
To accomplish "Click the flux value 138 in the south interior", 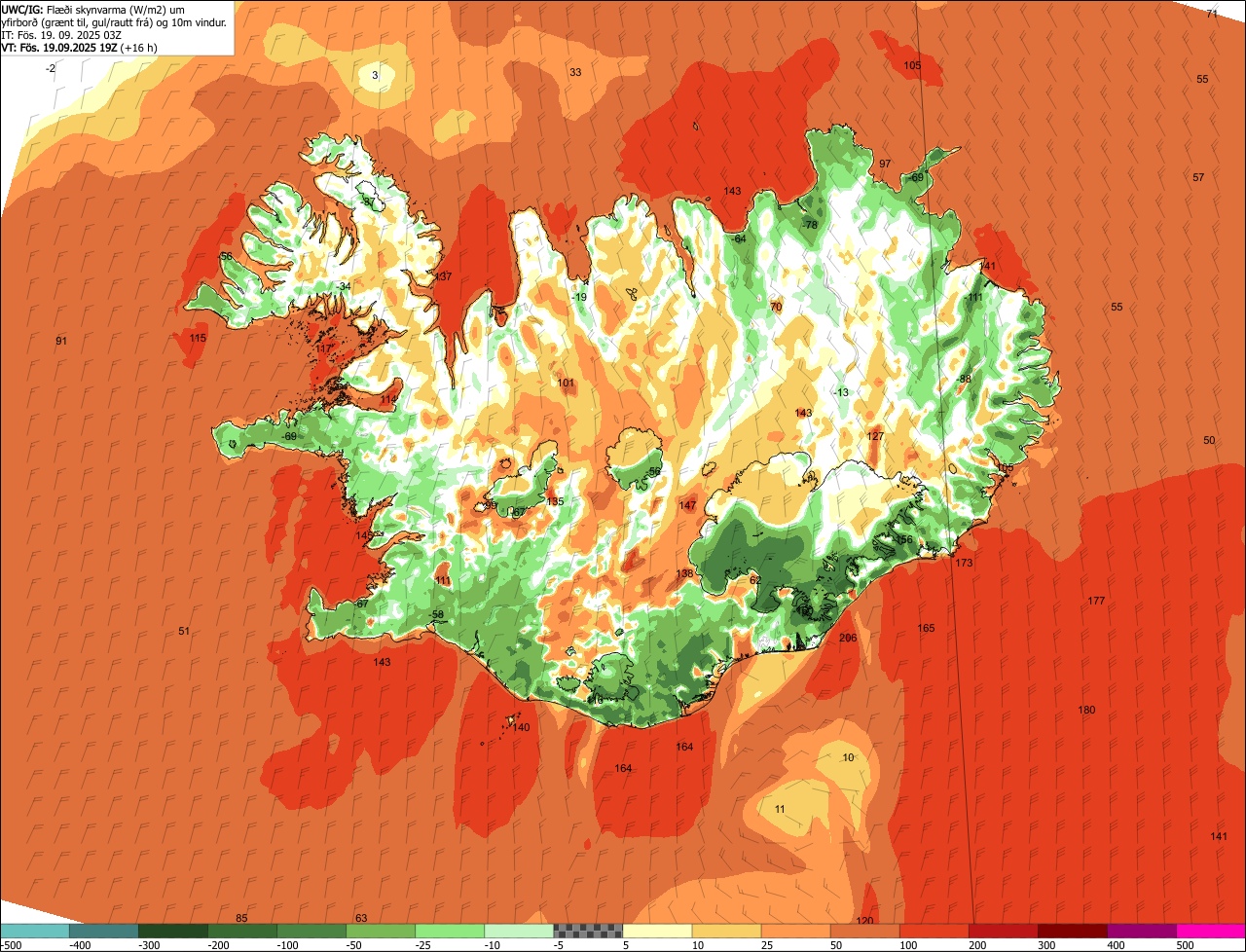I will (x=684, y=573).
